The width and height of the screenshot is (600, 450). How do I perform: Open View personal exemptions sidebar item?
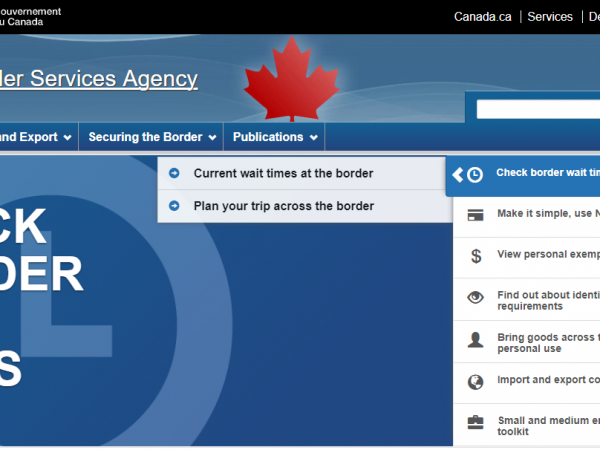pos(548,255)
